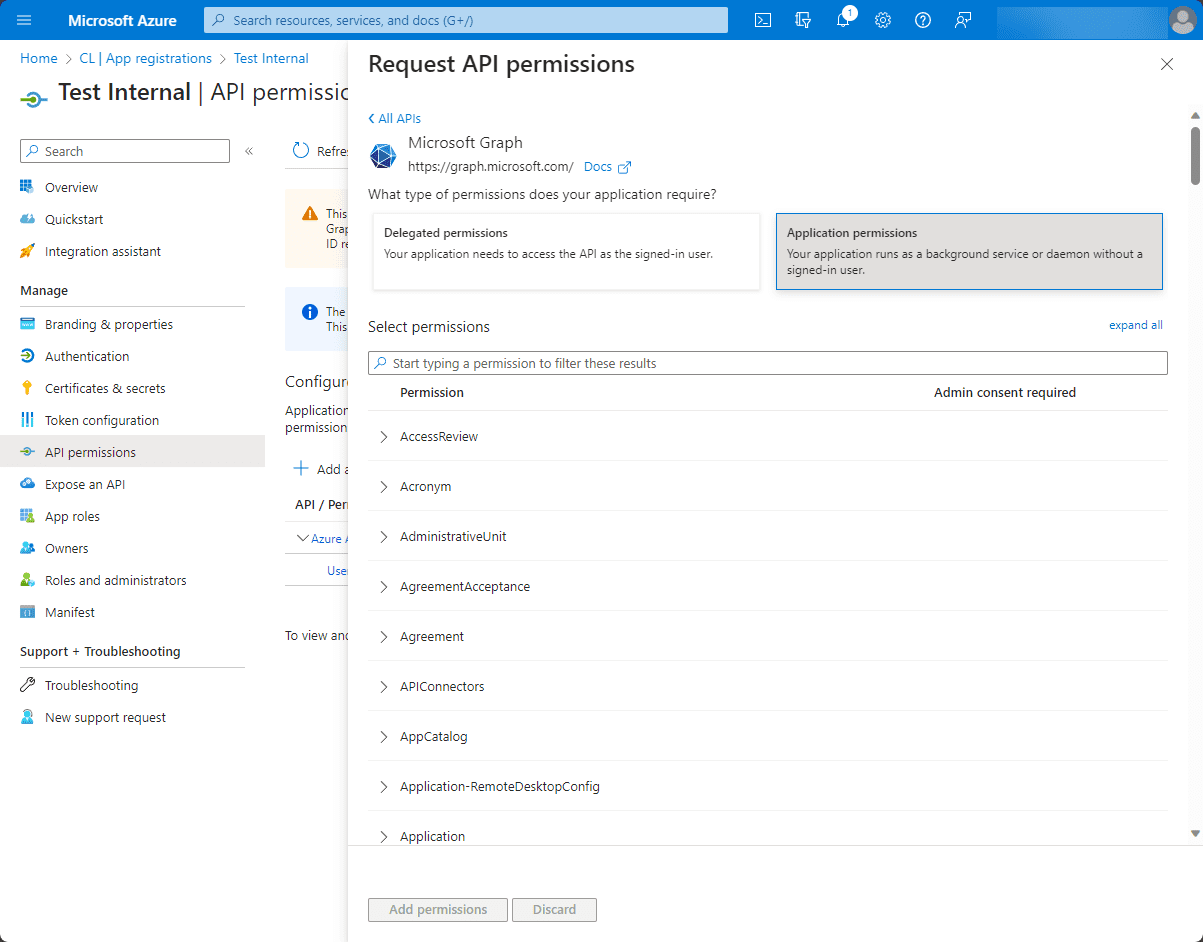Image resolution: width=1203 pixels, height=942 pixels.
Task: Click the Discard button
Action: 554,910
